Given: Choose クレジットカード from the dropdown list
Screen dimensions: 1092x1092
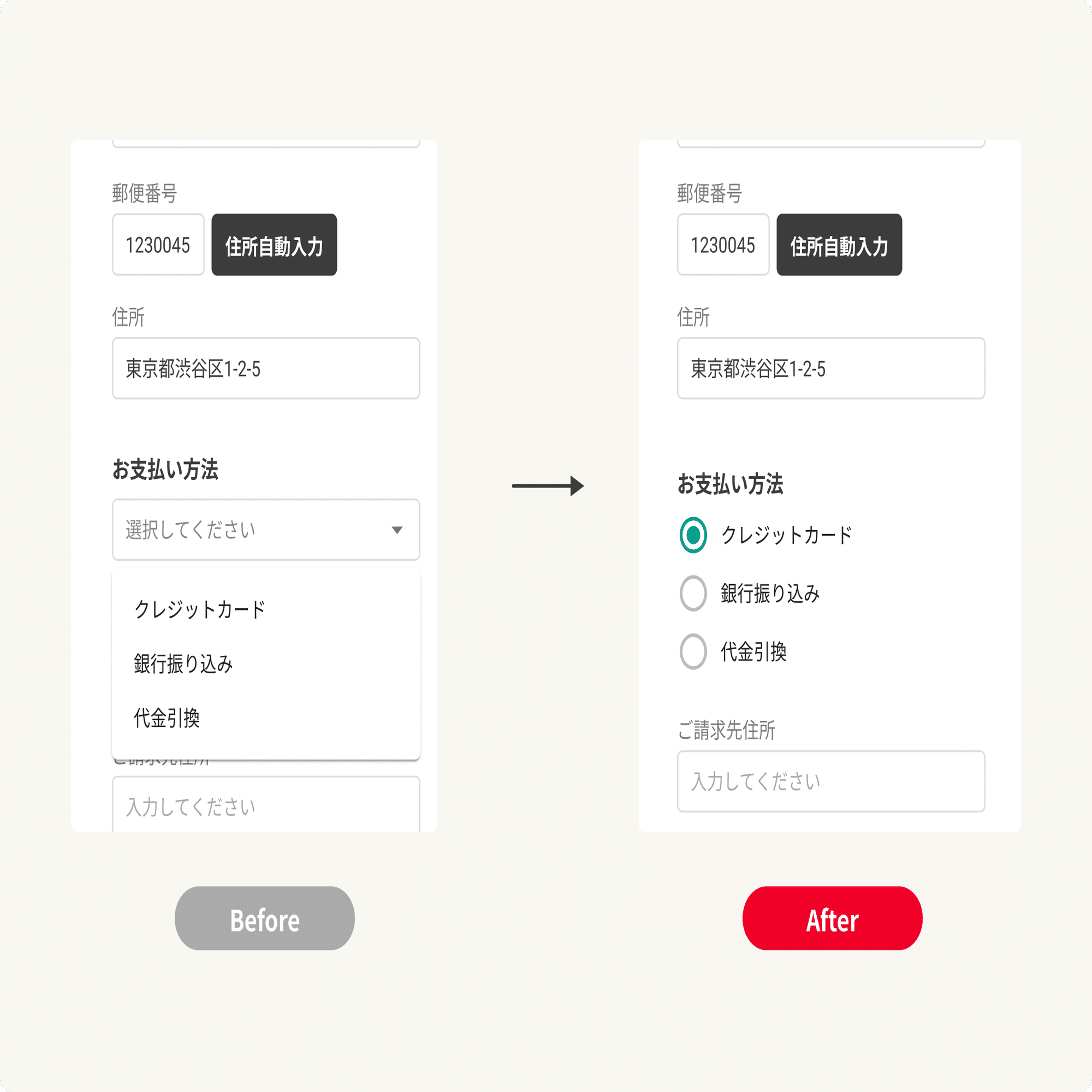Looking at the screenshot, I should 266,609.
